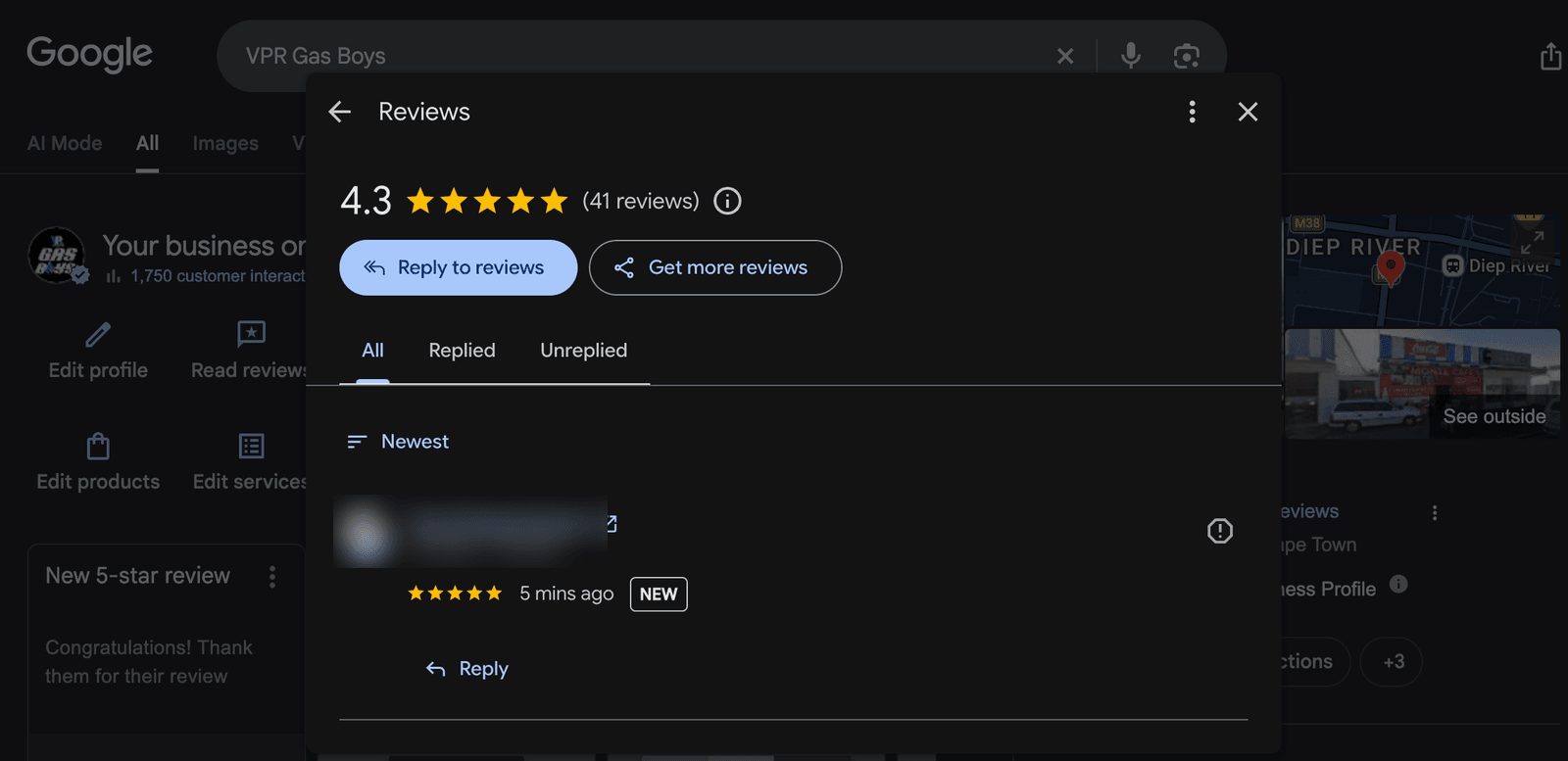
Task: Open the See outside street view thumbnail
Action: (1422, 384)
